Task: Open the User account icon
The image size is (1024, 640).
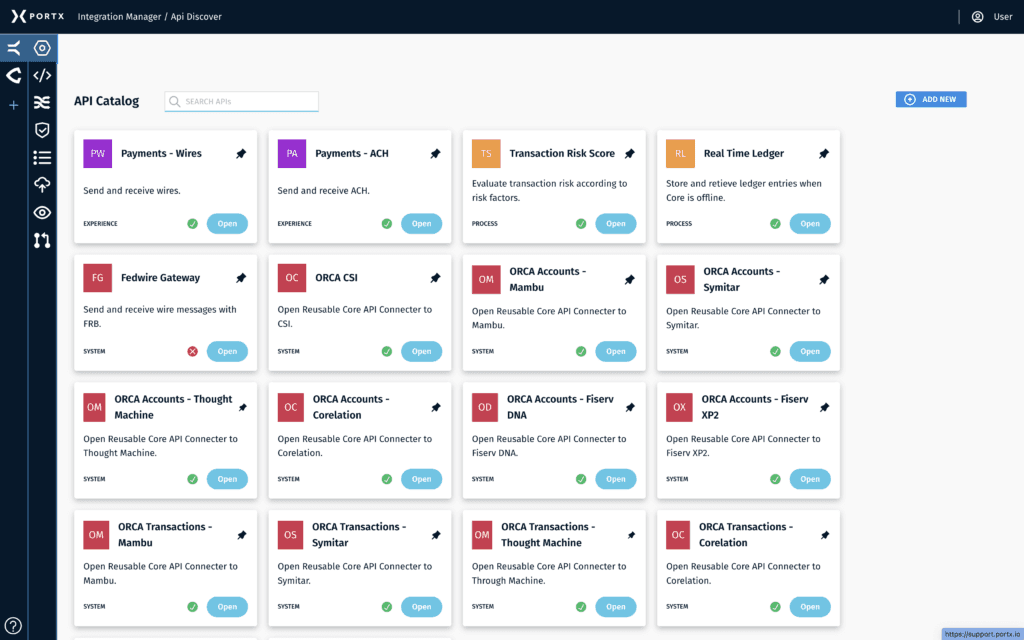Action: click(977, 17)
